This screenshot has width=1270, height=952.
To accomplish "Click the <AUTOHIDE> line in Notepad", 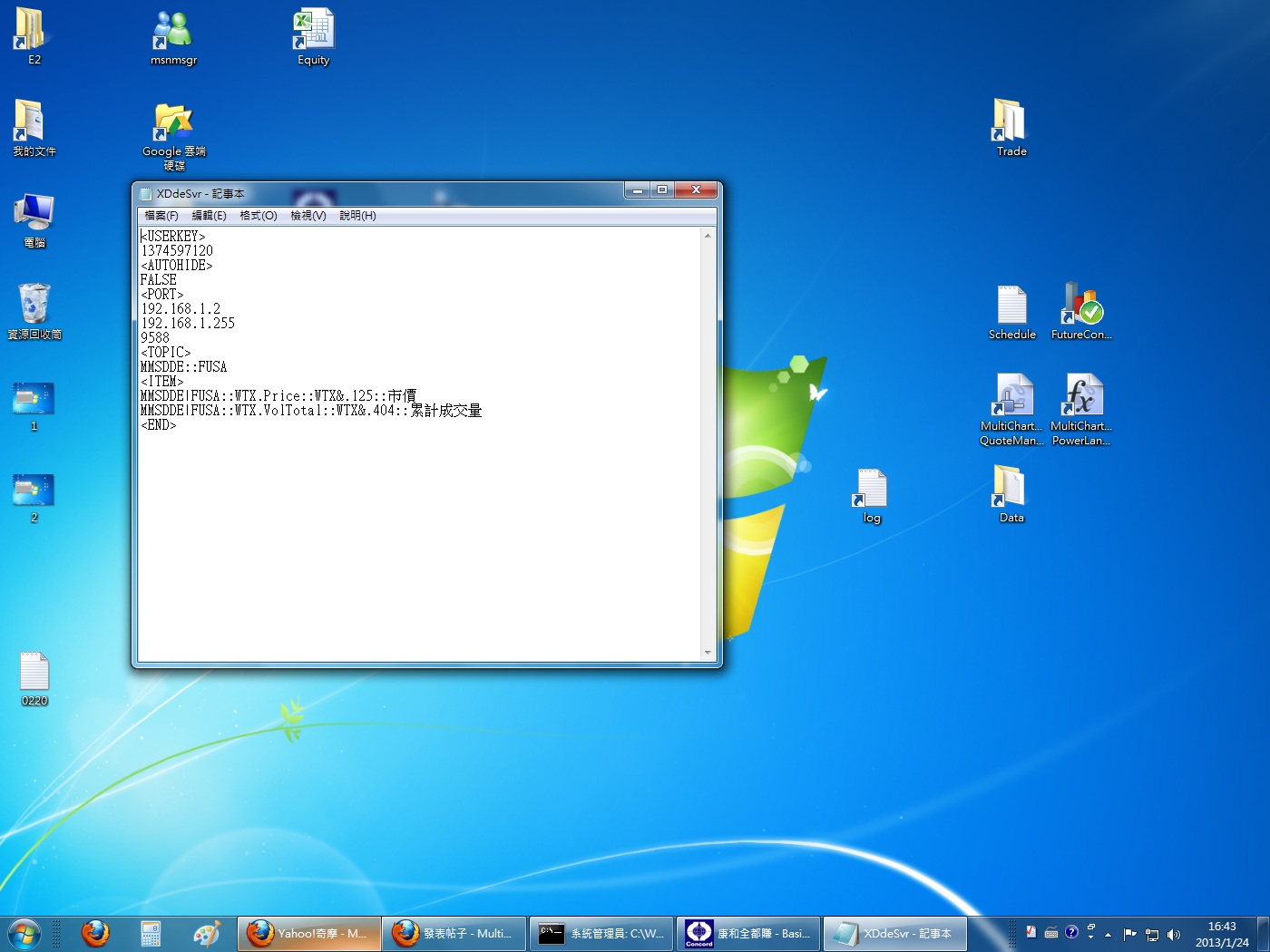I will 177,266.
